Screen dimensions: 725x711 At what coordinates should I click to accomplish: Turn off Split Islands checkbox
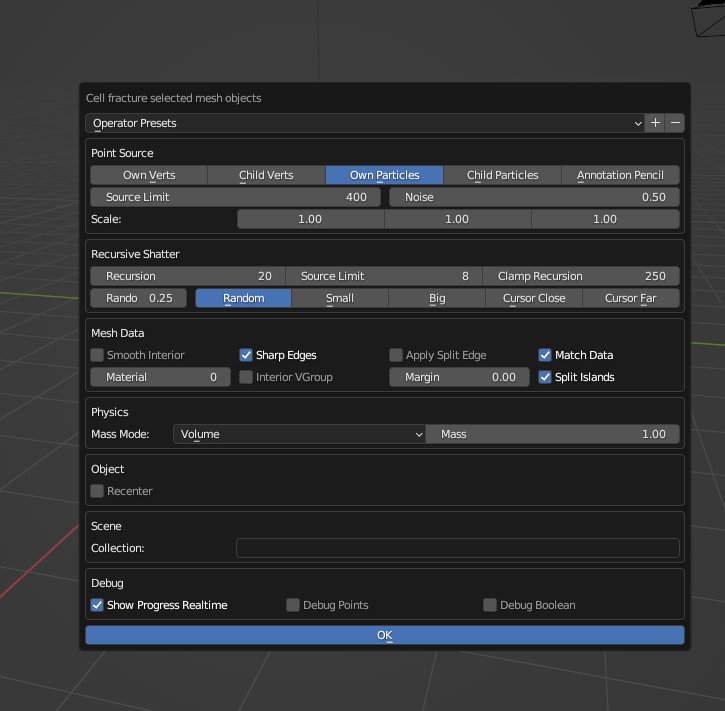545,377
